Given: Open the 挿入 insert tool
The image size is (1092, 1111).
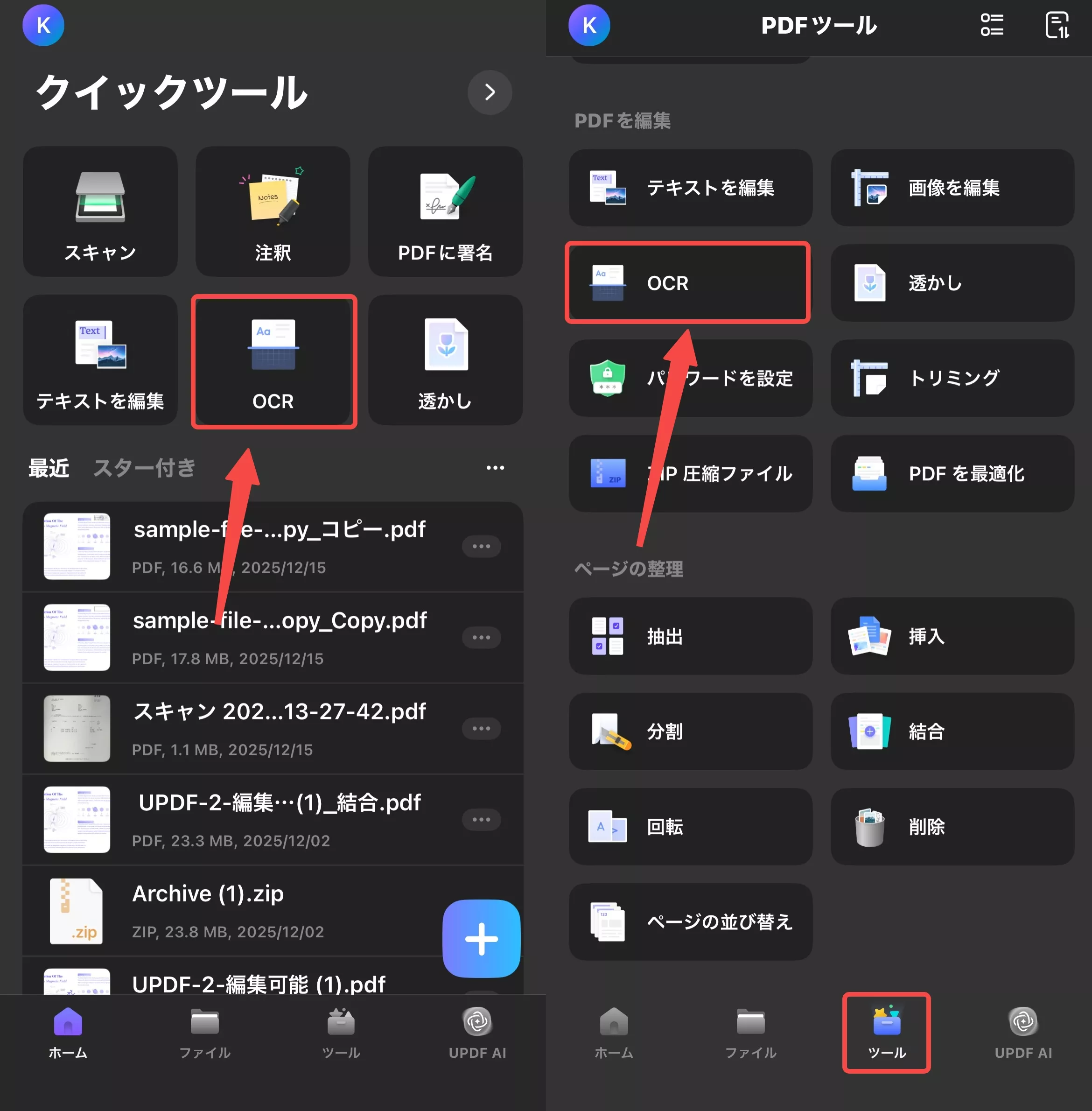Looking at the screenshot, I should point(952,637).
